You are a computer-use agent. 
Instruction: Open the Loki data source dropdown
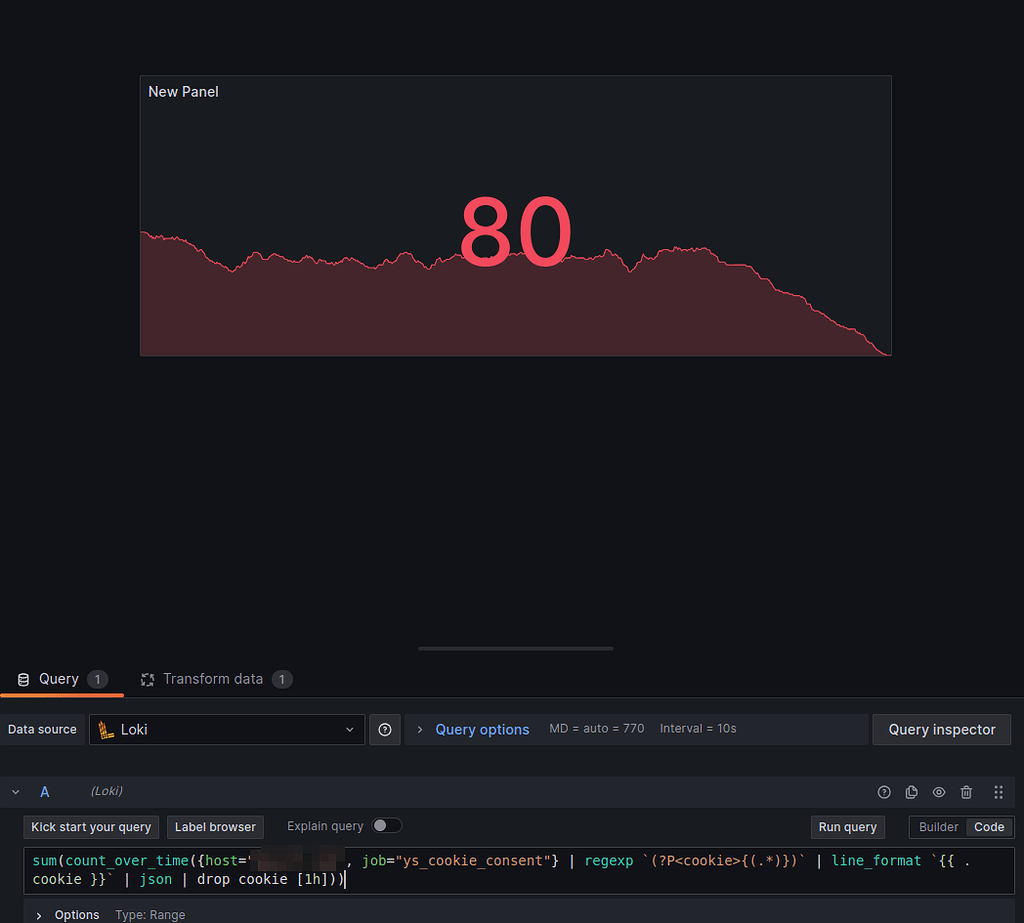[226, 729]
